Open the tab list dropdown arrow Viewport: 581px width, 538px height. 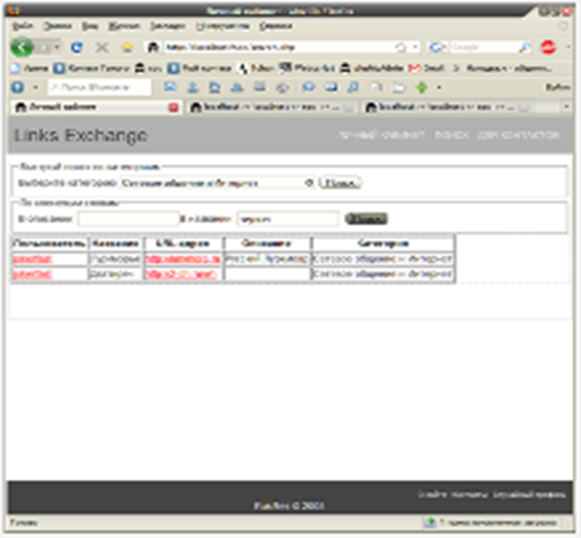click(x=566, y=107)
